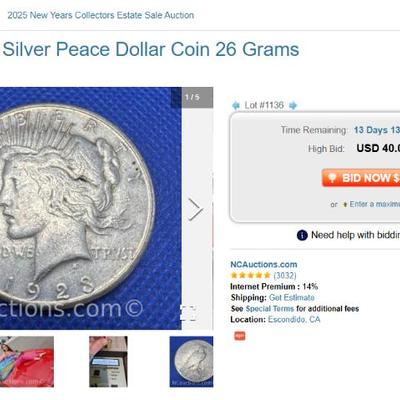Click the main Peace Dollar coin photo

[91, 208]
